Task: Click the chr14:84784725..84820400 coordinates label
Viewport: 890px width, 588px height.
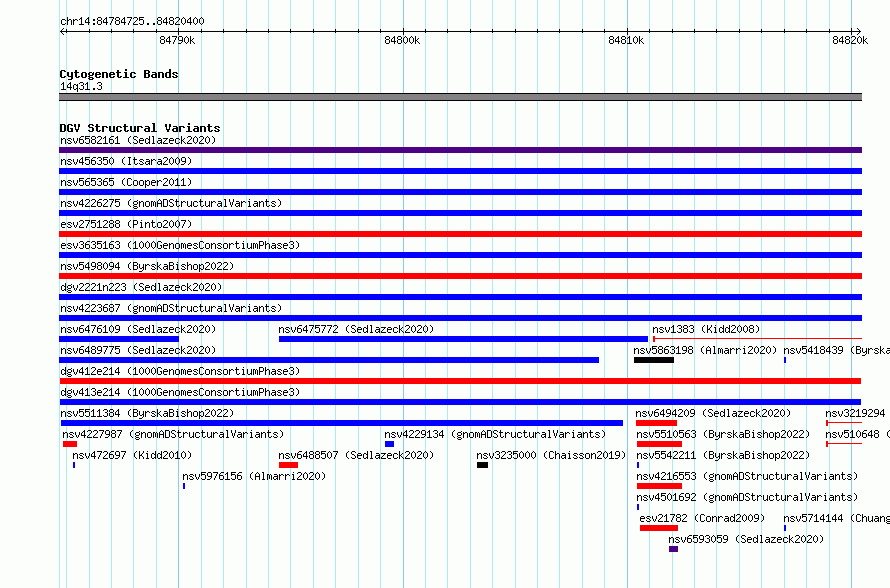Action: (x=132, y=21)
